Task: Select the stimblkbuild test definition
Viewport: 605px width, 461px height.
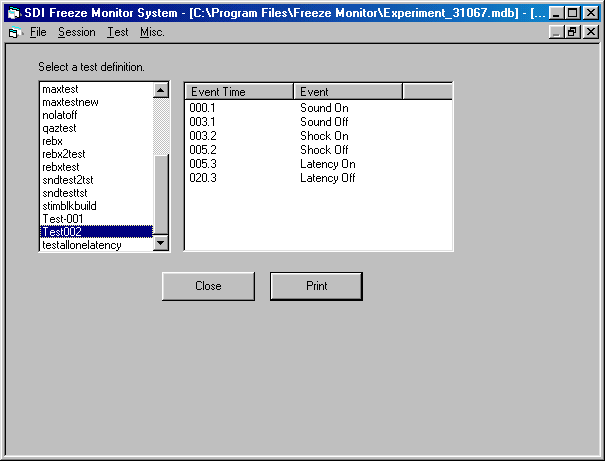Action: click(x=70, y=206)
